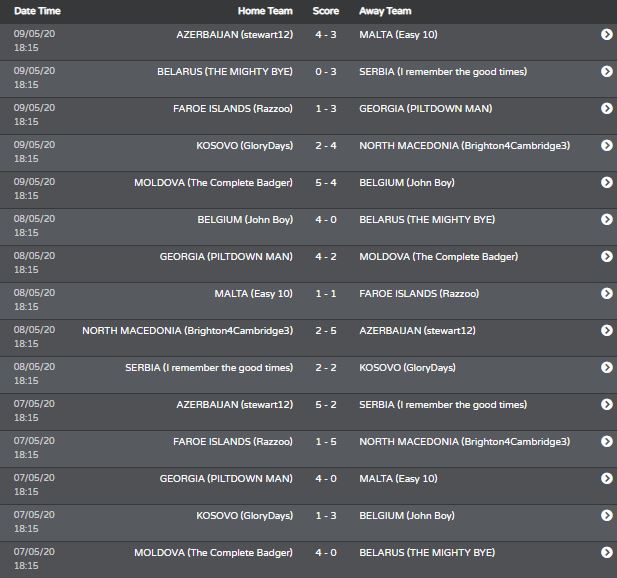Open Georgia 4-2 Moldova match arrow
Screen dimensions: 617x578
[x=606, y=256]
